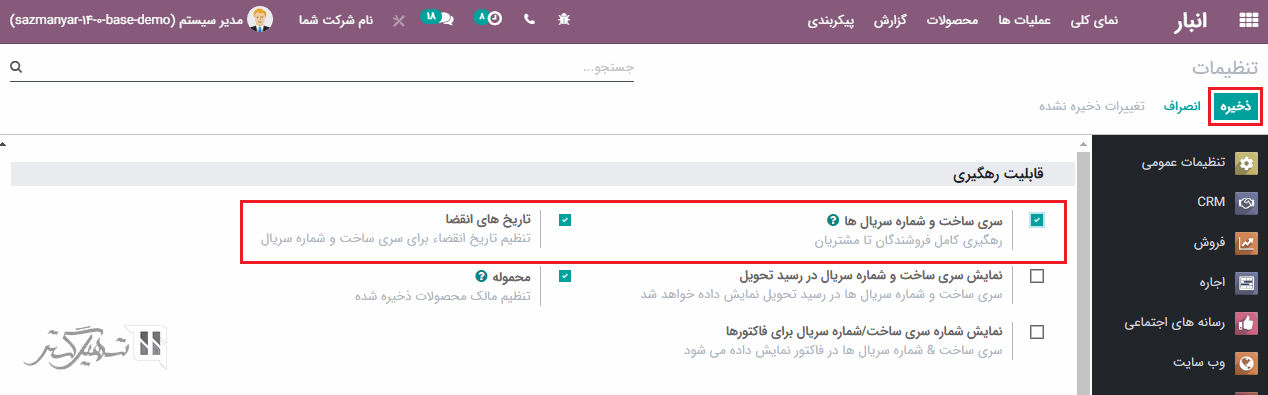This screenshot has width=1268, height=395.
Task: Open نمای کلی menu
Action: pyautogui.click(x=1094, y=20)
